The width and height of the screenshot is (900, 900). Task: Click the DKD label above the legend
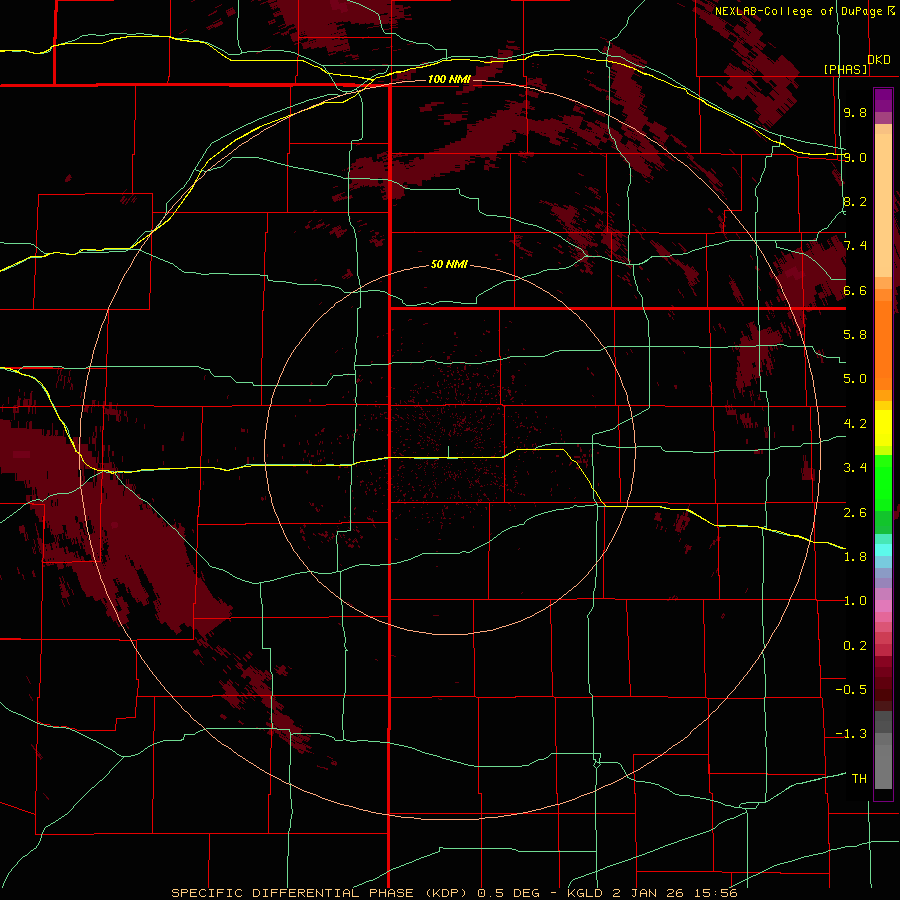[878, 60]
